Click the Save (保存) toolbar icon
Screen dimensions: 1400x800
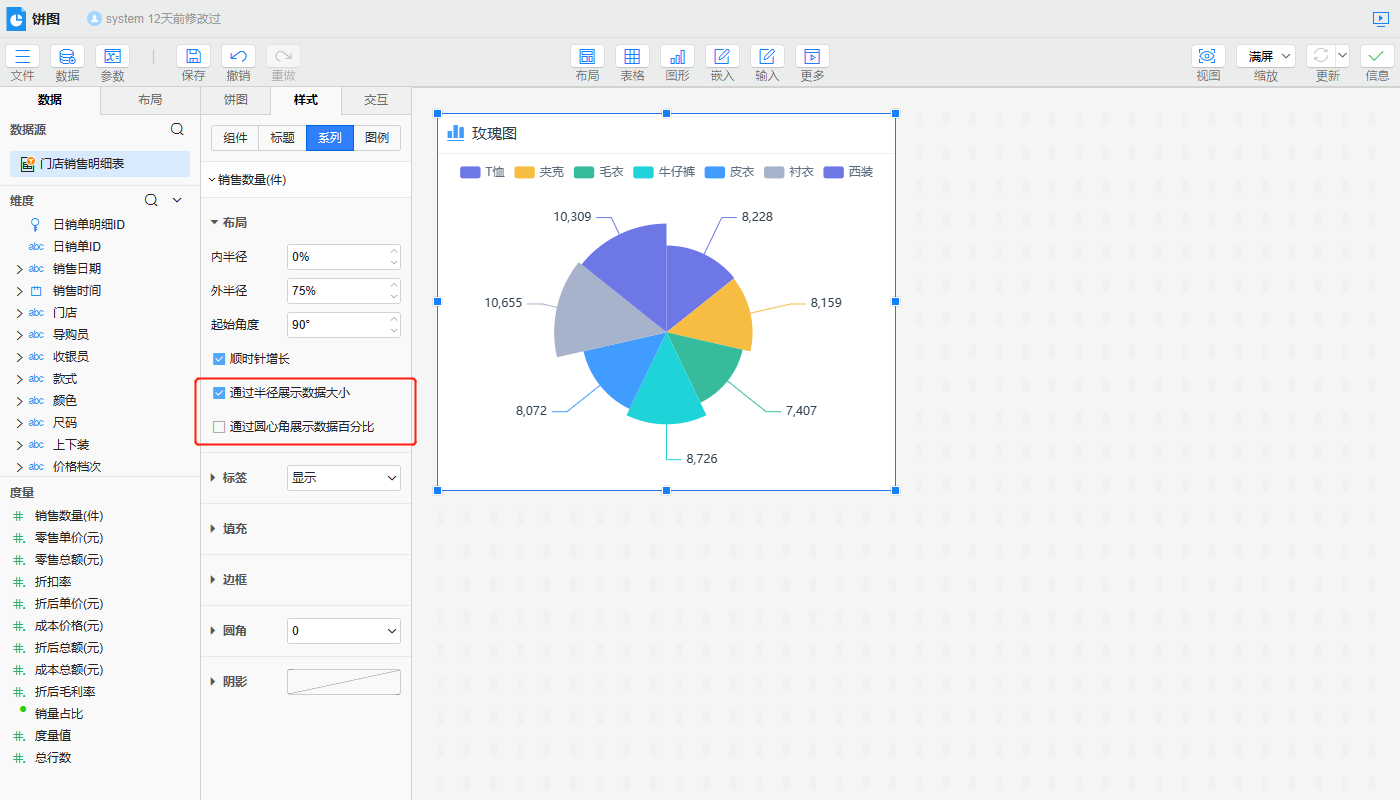193,57
